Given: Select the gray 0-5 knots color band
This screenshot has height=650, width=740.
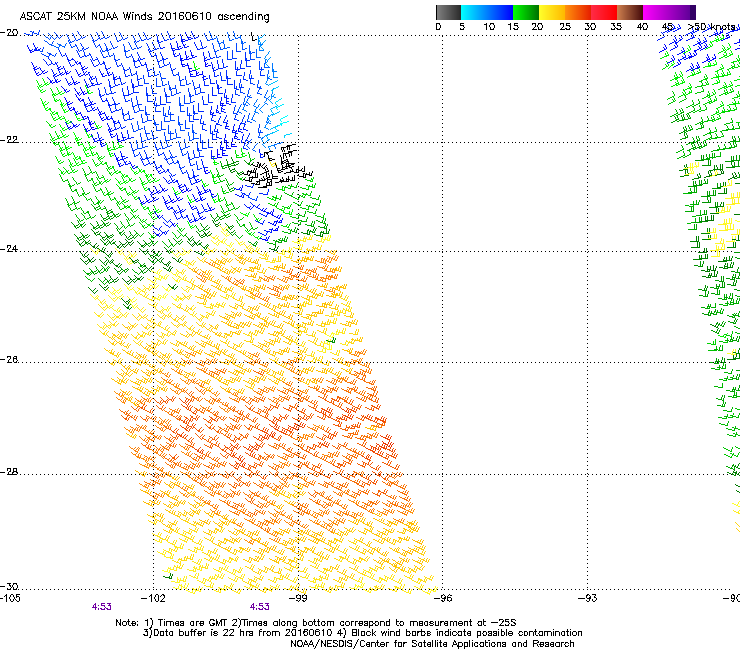Looking at the screenshot, I should click(x=448, y=12).
